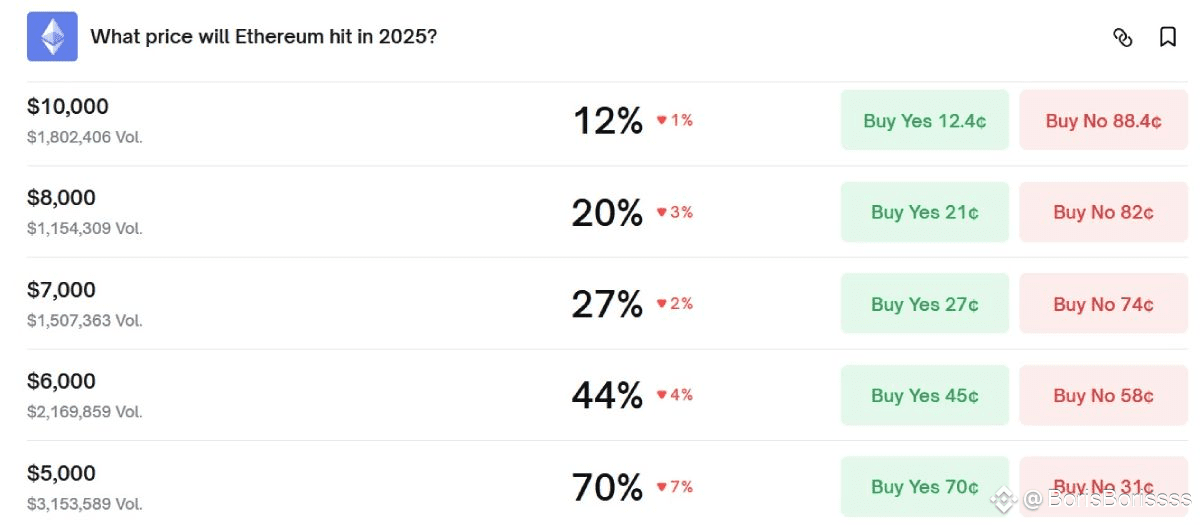1200x525 pixels.
Task: Select the $7,000 outcome label
Action: [61, 290]
